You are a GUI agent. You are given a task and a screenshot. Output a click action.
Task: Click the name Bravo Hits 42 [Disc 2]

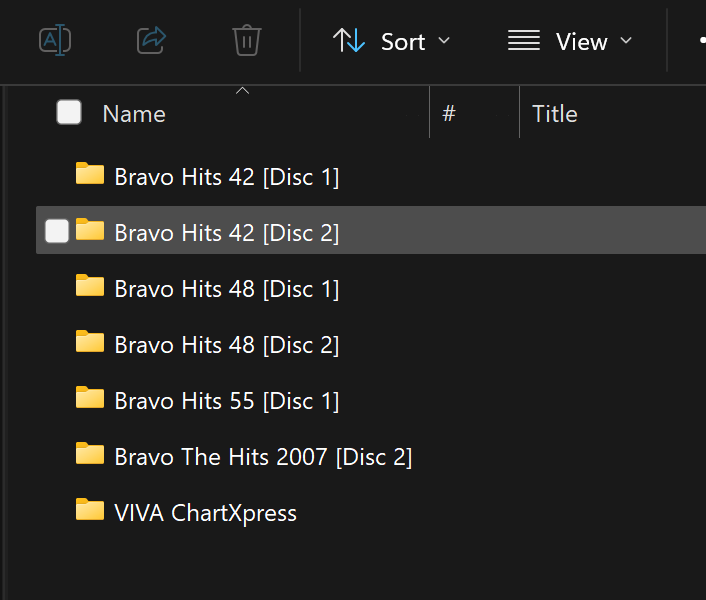226,233
